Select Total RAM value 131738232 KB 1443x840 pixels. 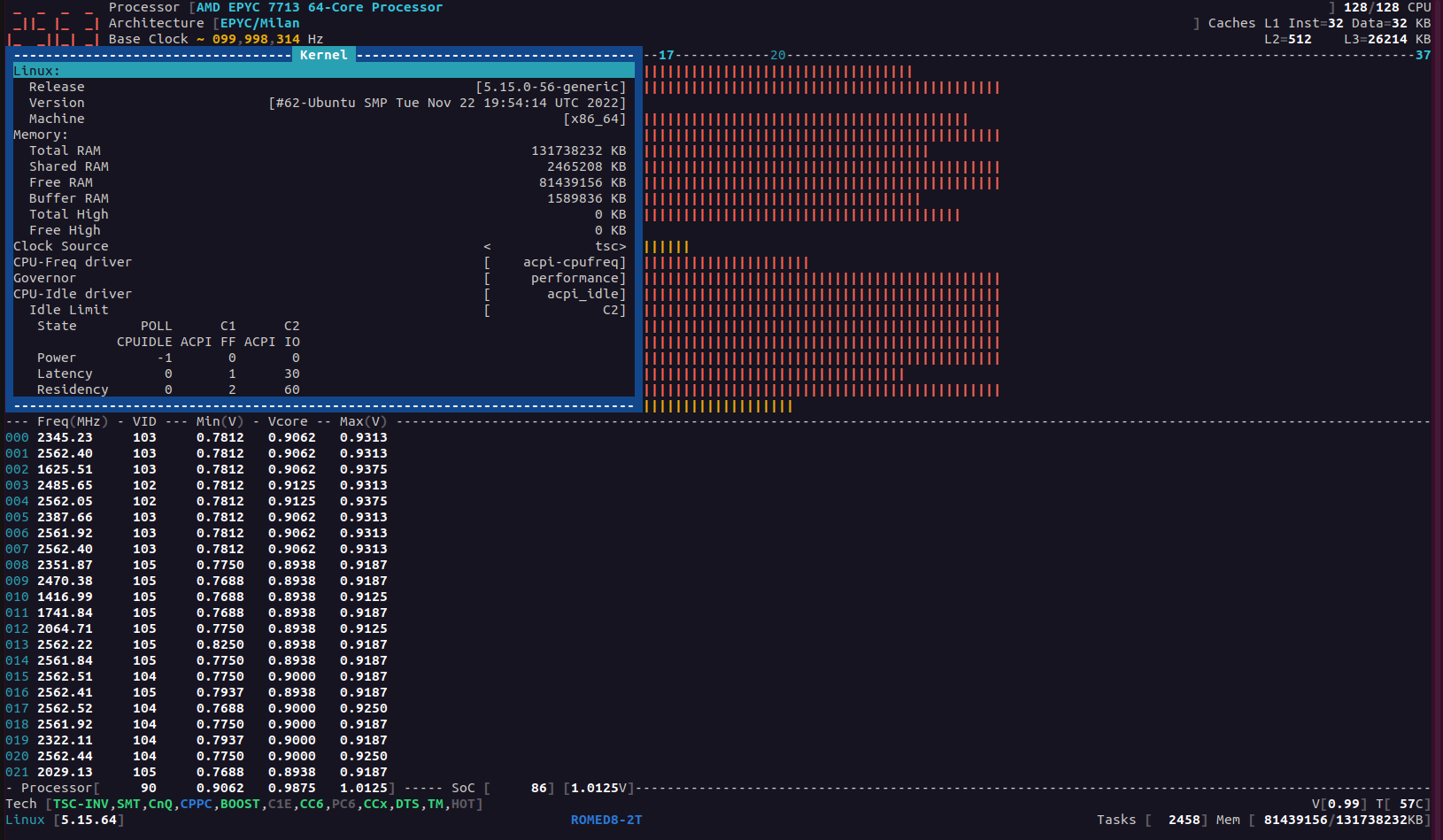pos(579,150)
